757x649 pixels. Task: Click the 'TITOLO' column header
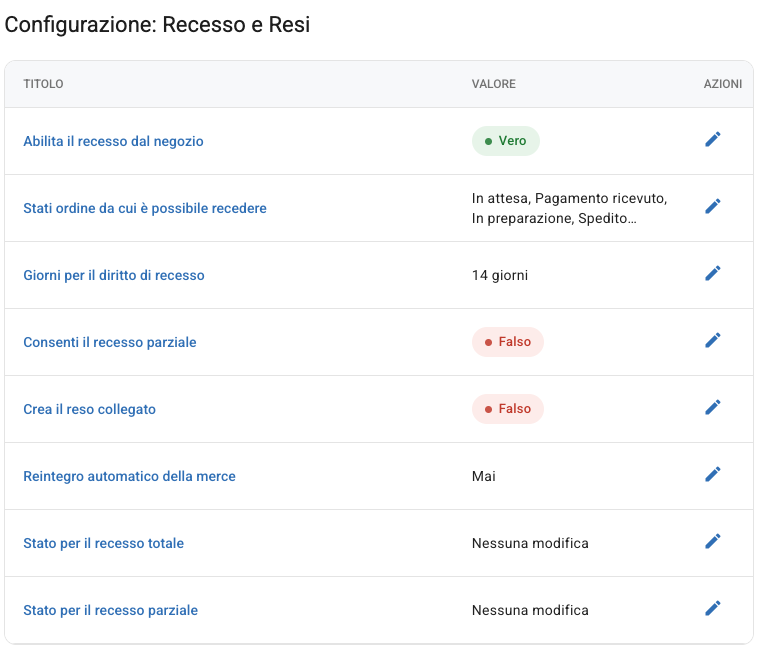coord(43,84)
